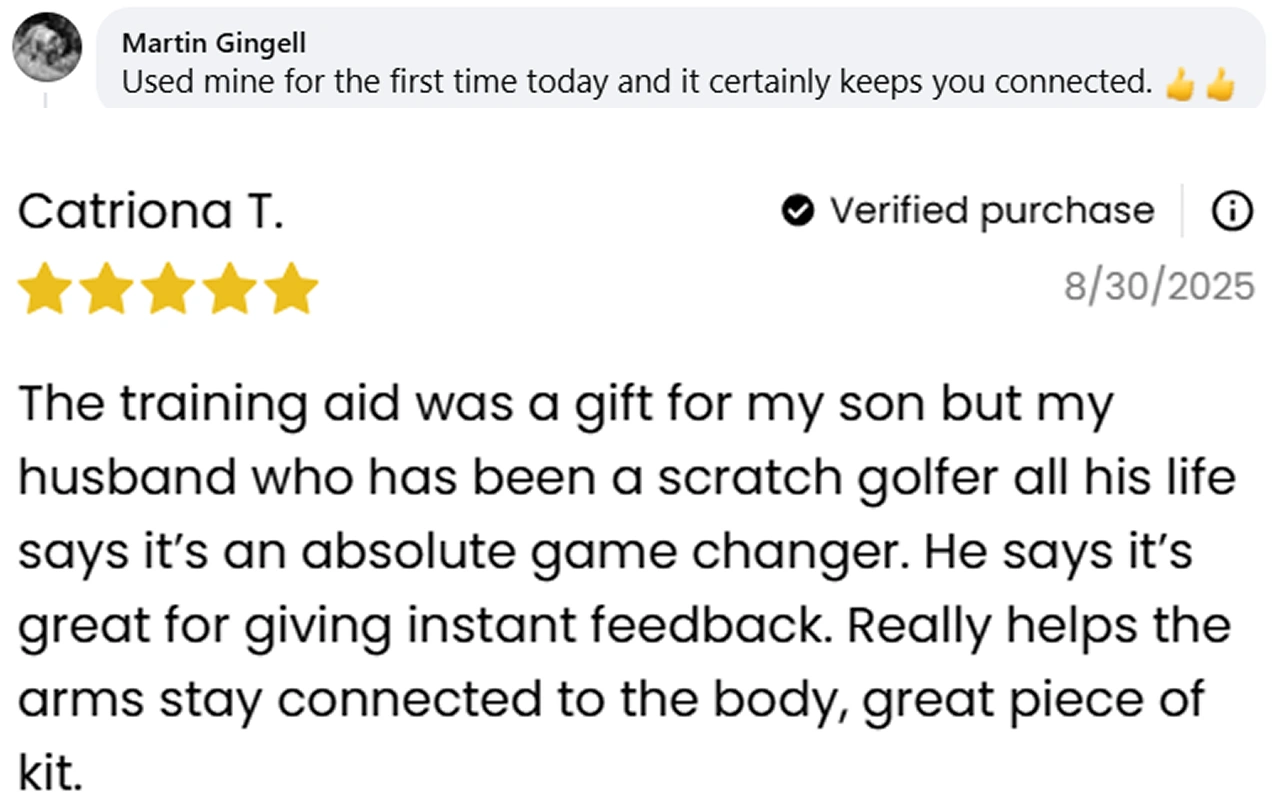
Task: Open Martin Gingell's profile picture
Action: click(47, 47)
